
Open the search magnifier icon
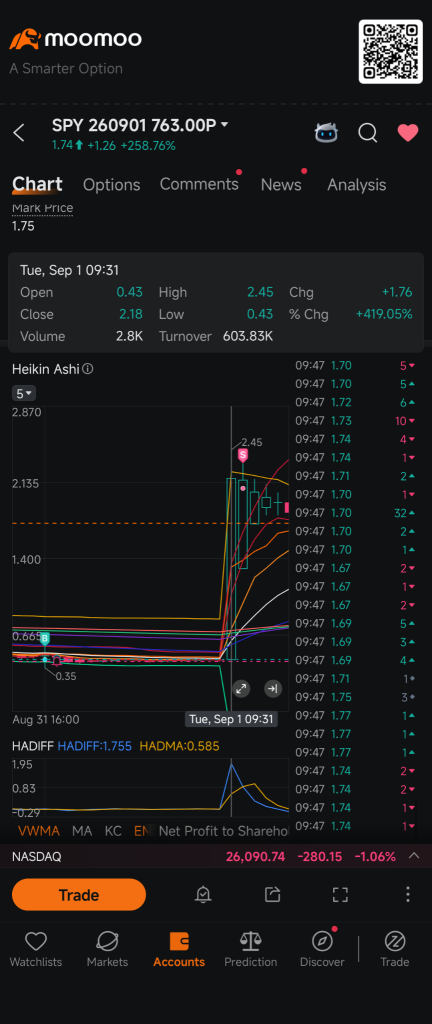coord(367,133)
